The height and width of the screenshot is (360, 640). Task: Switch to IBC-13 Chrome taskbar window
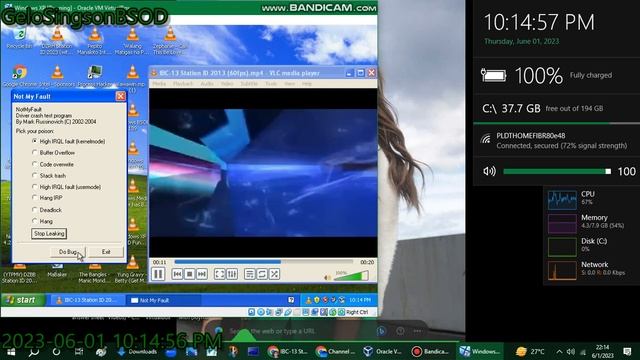(x=288, y=351)
